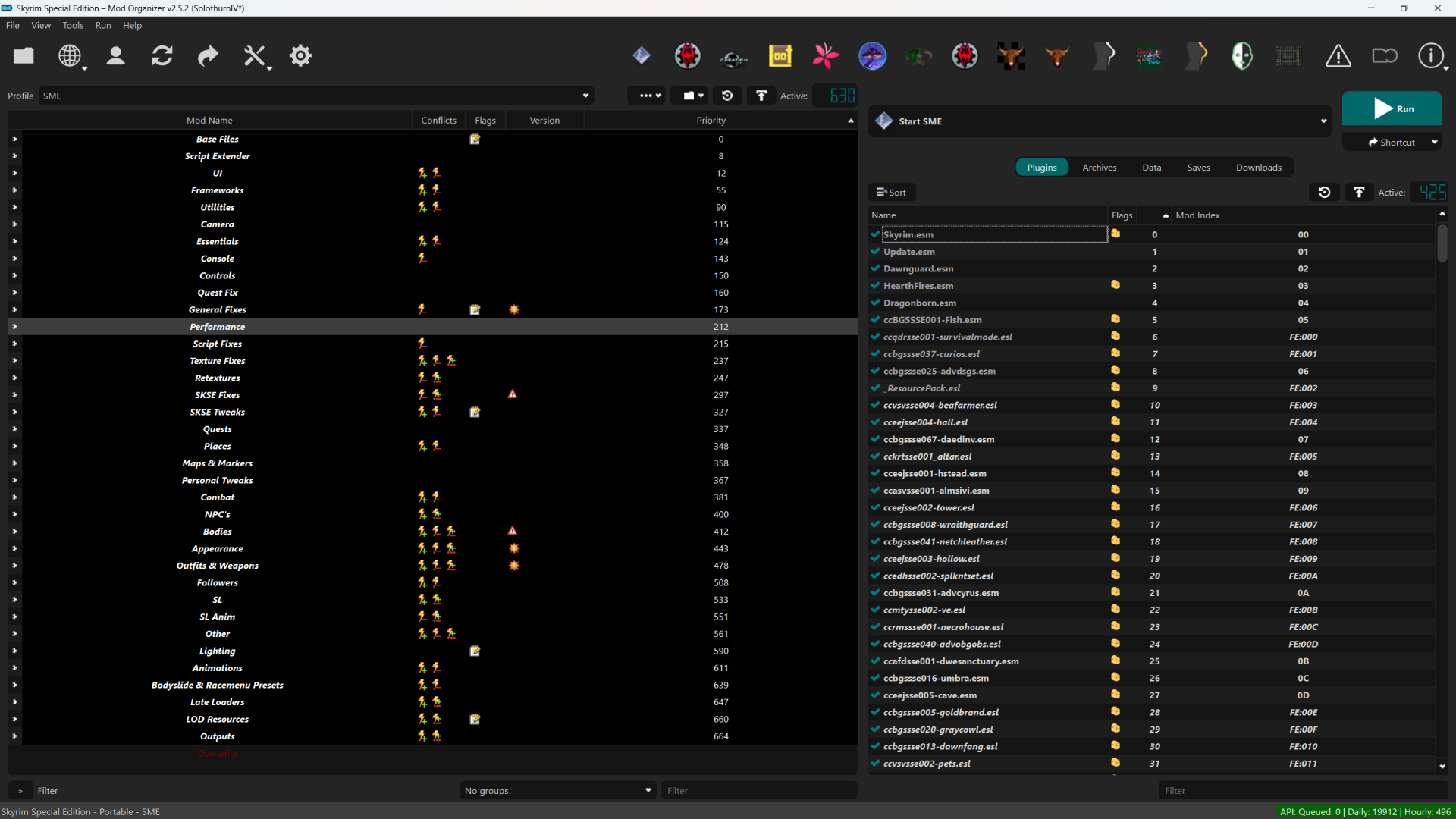This screenshot has height=819, width=1456.
Task: Click the yellow square app shortcut icon
Action: (780, 56)
